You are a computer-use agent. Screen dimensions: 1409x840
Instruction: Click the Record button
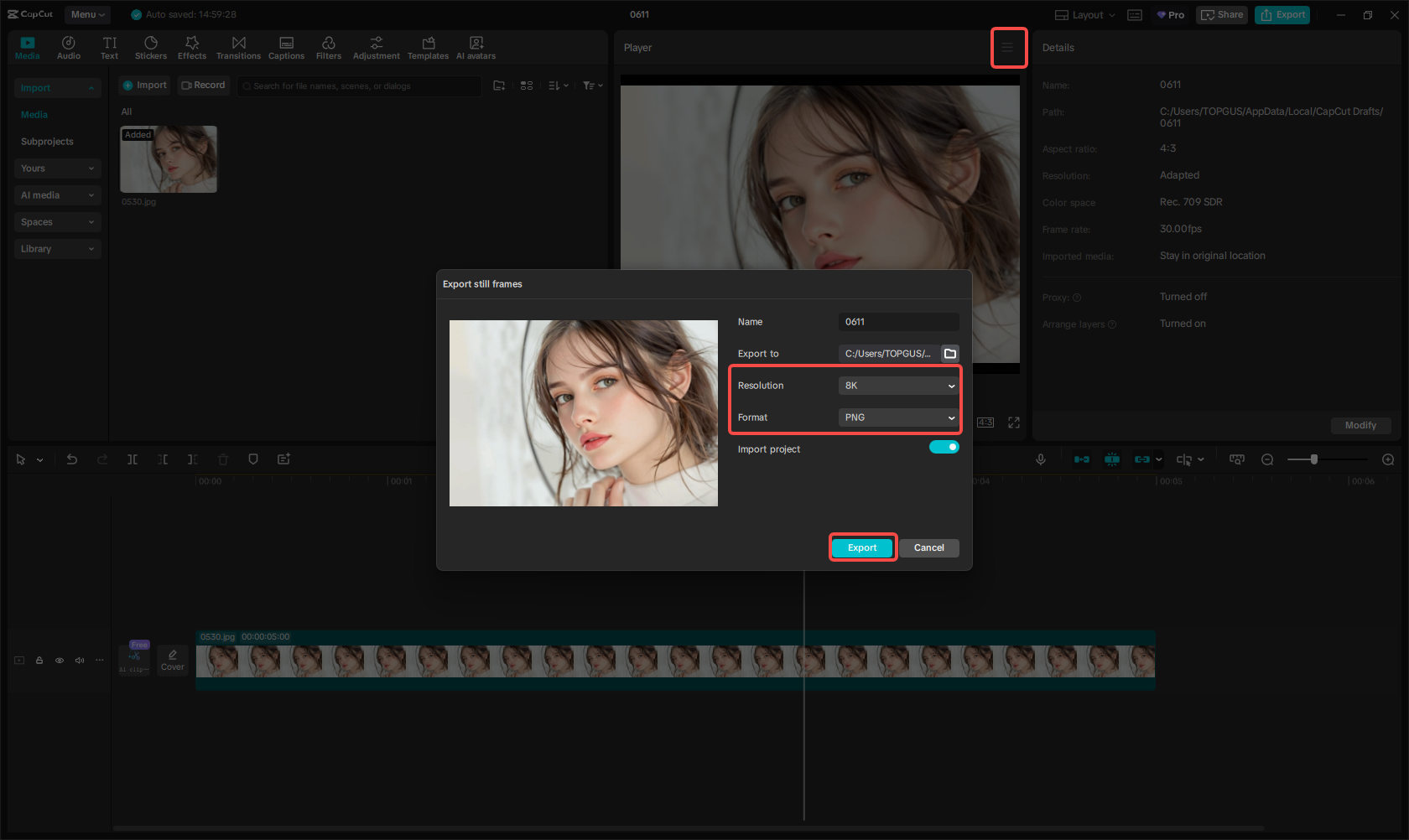[204, 86]
